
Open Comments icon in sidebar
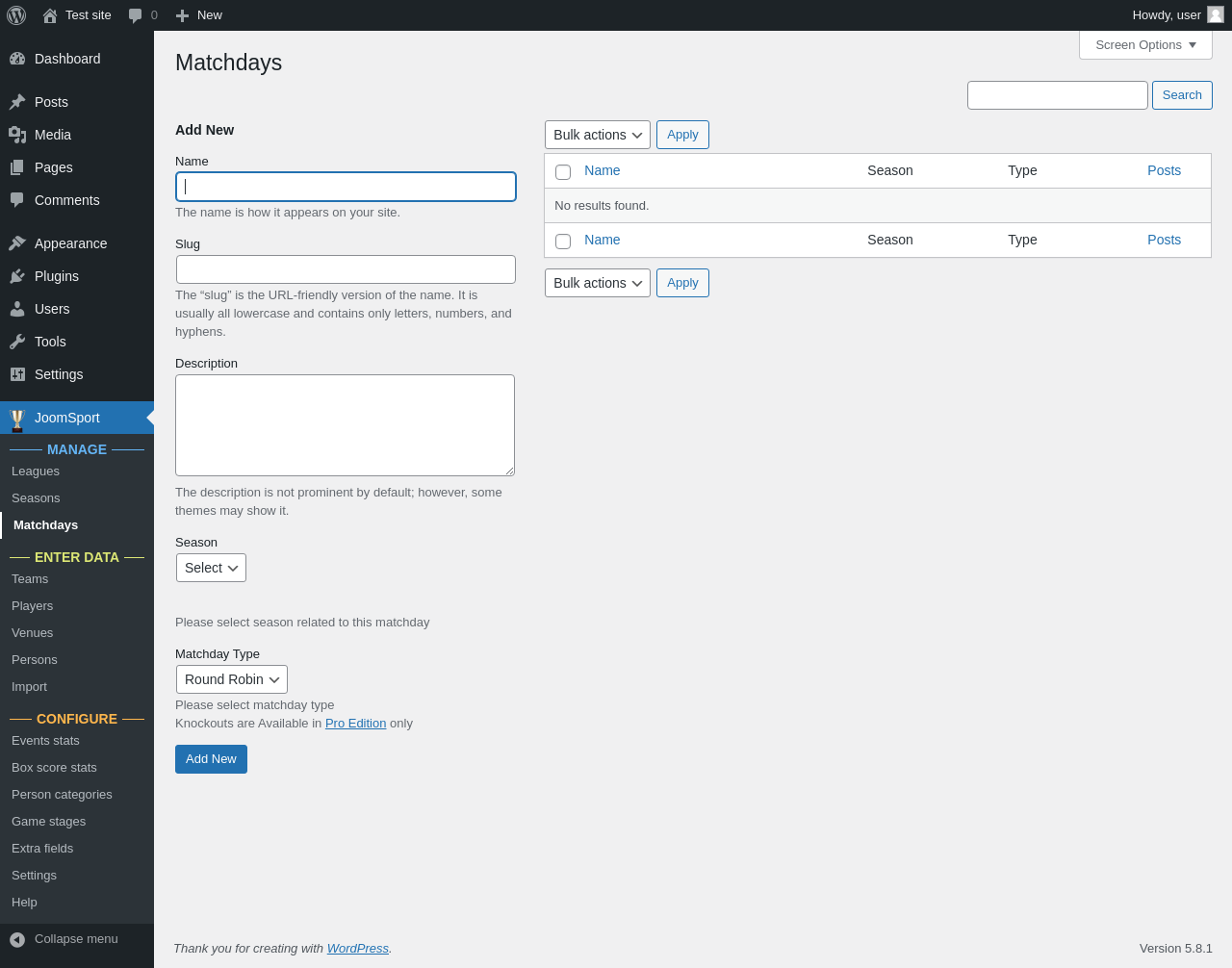[x=17, y=200]
